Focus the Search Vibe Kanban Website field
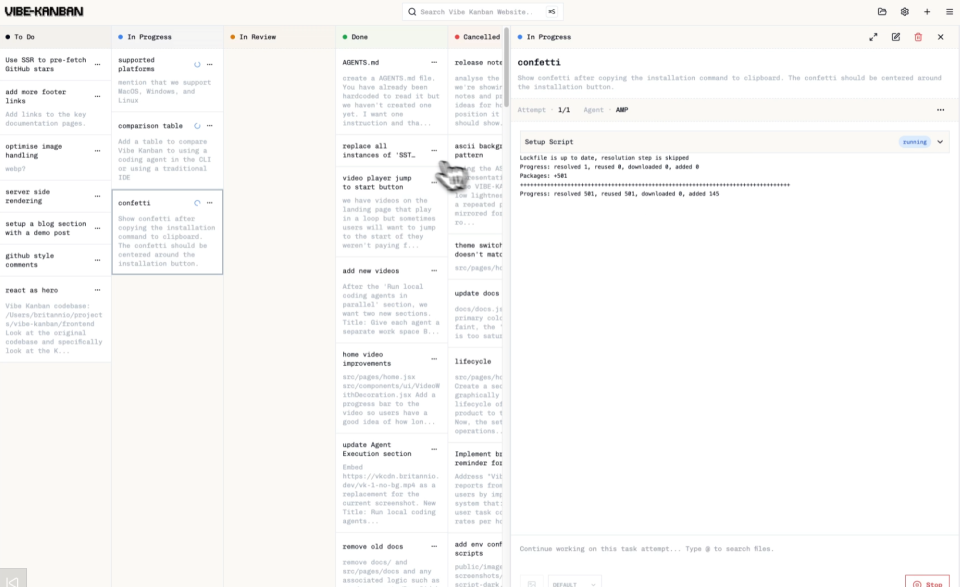The height and width of the screenshot is (587, 960). (482, 12)
